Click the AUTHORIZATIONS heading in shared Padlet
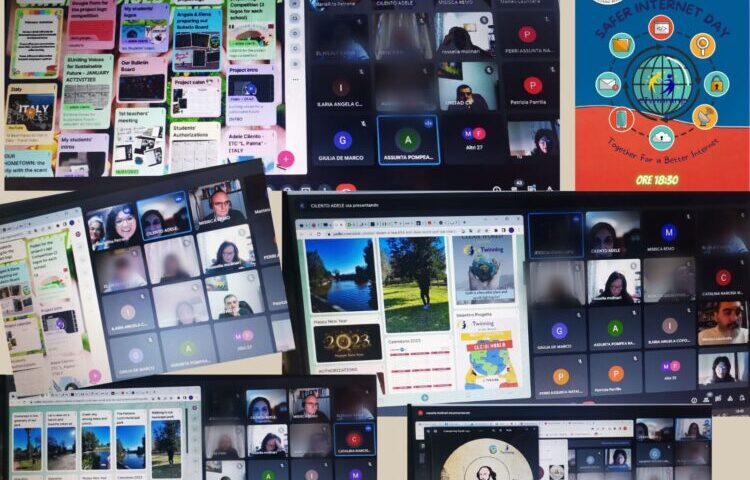 click(x=338, y=370)
